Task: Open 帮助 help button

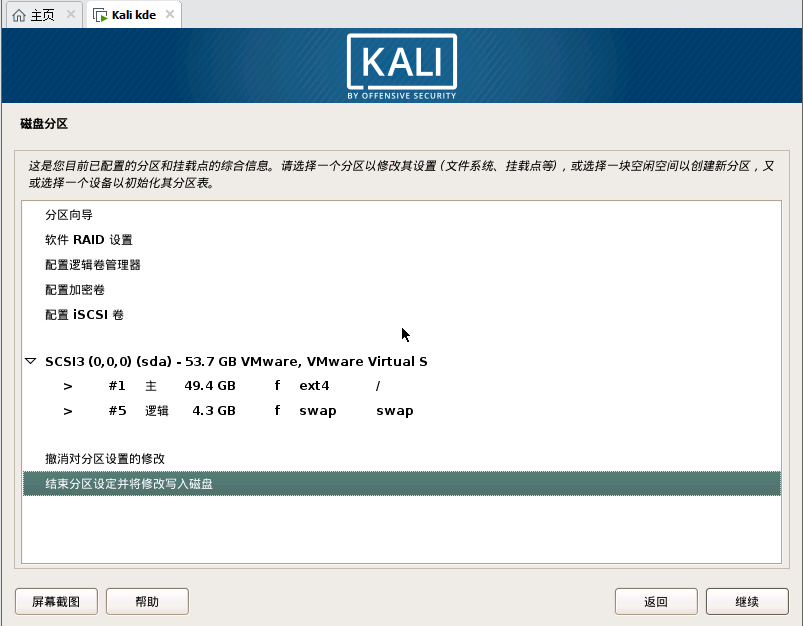Action: [x=147, y=601]
